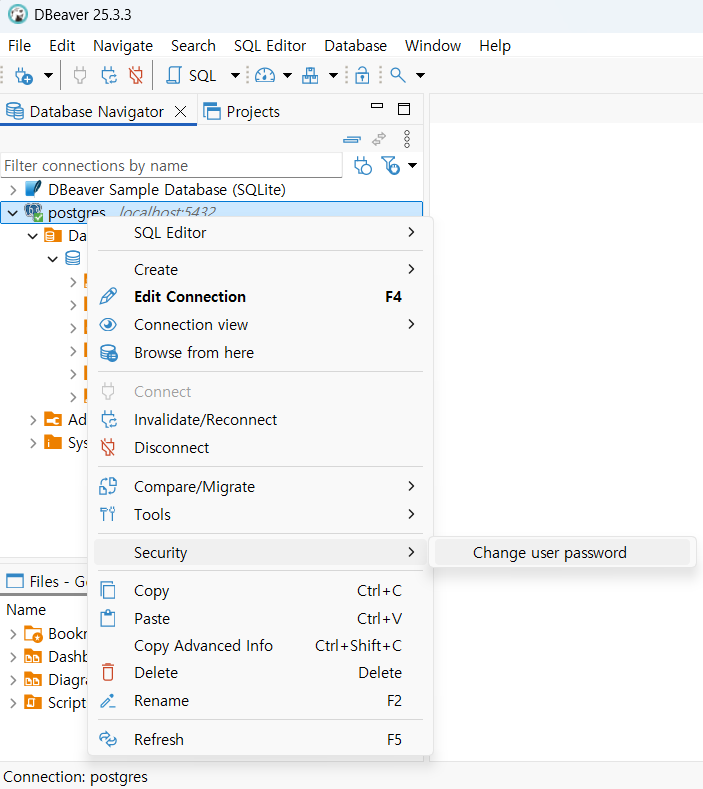Open the navigator View Menu dots
Image resolution: width=703 pixels, height=789 pixels.
407,139
